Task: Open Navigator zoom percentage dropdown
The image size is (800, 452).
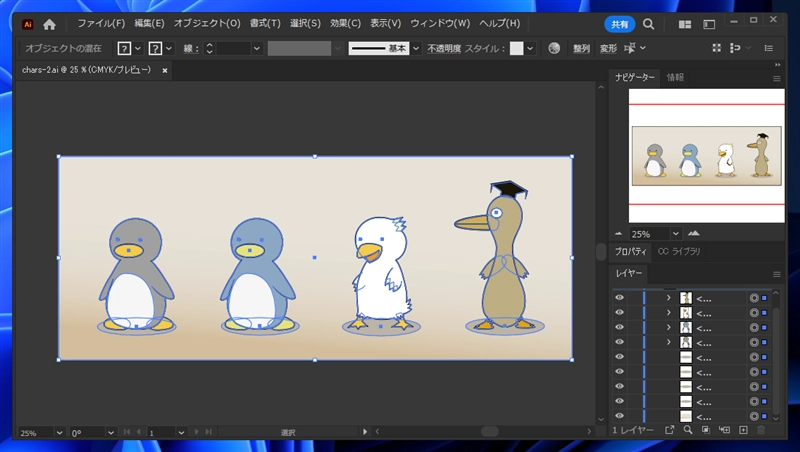Action: coord(676,234)
